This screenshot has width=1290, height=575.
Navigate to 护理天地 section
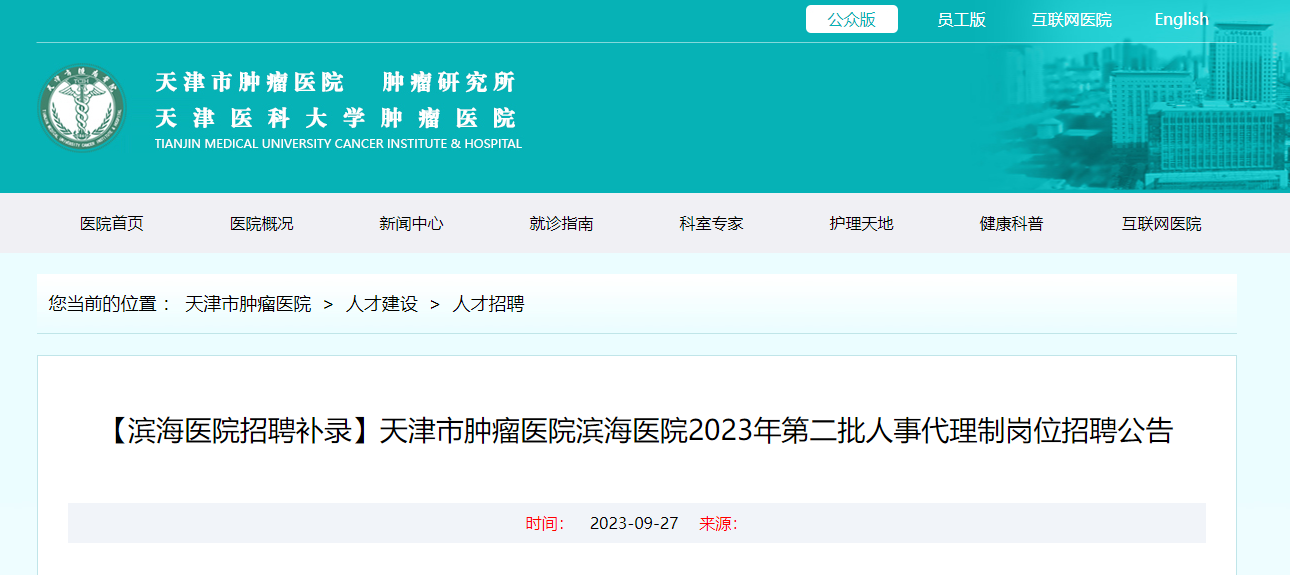(861, 223)
